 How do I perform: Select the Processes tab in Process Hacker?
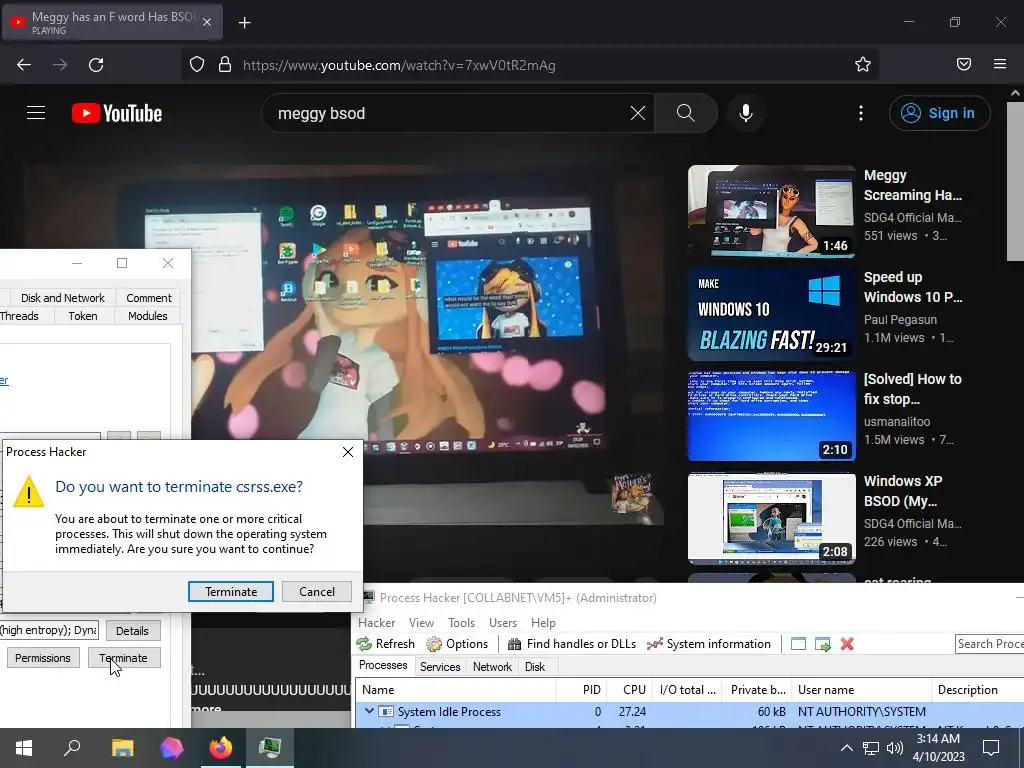click(x=383, y=665)
